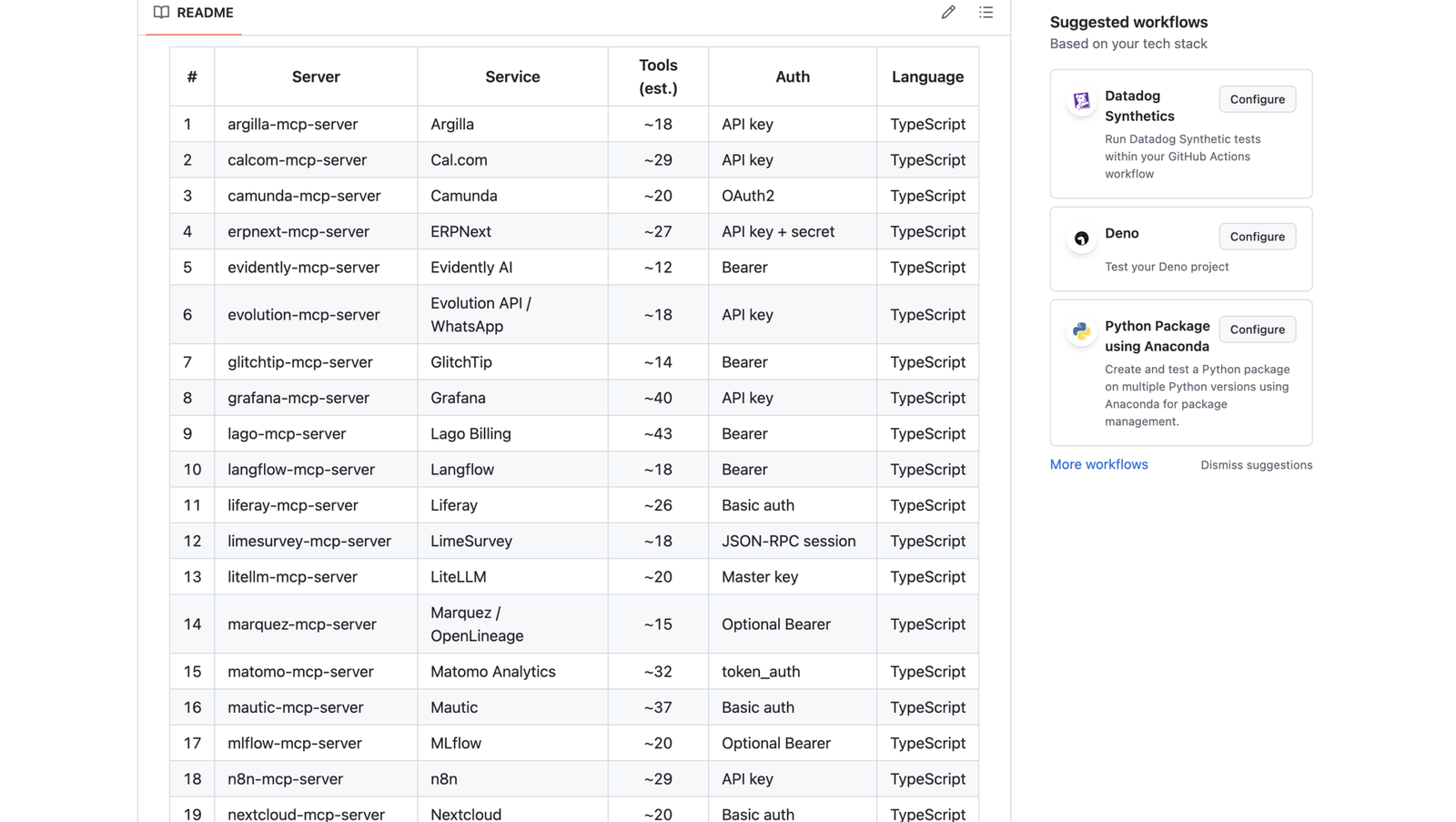Click the Deno dinosaur logo

click(x=1080, y=238)
